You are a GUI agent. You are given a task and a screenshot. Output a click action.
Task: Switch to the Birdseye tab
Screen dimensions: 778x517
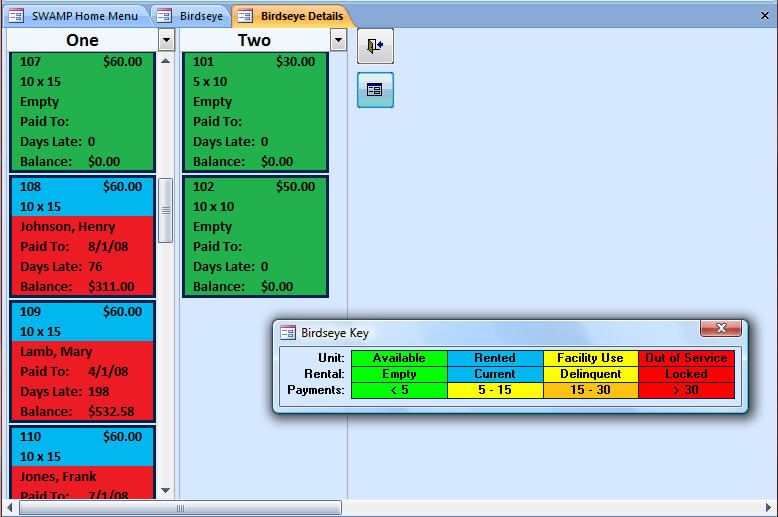(193, 16)
